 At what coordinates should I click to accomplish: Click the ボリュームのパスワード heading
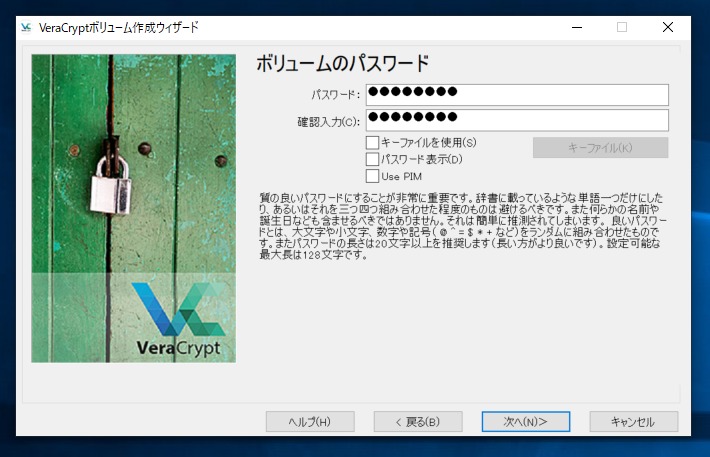click(x=343, y=64)
